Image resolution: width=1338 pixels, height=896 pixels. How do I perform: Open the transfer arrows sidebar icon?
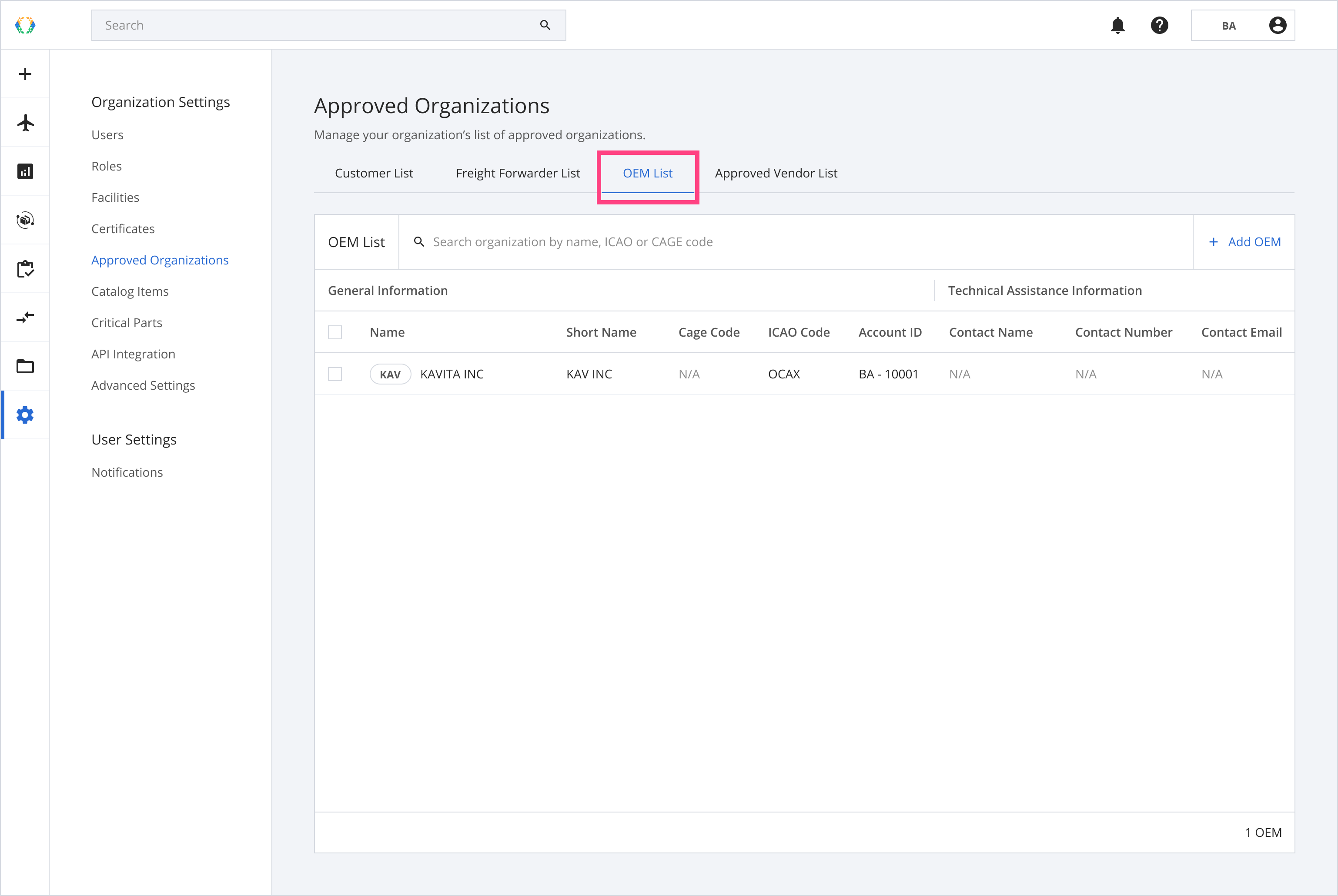pos(25,317)
